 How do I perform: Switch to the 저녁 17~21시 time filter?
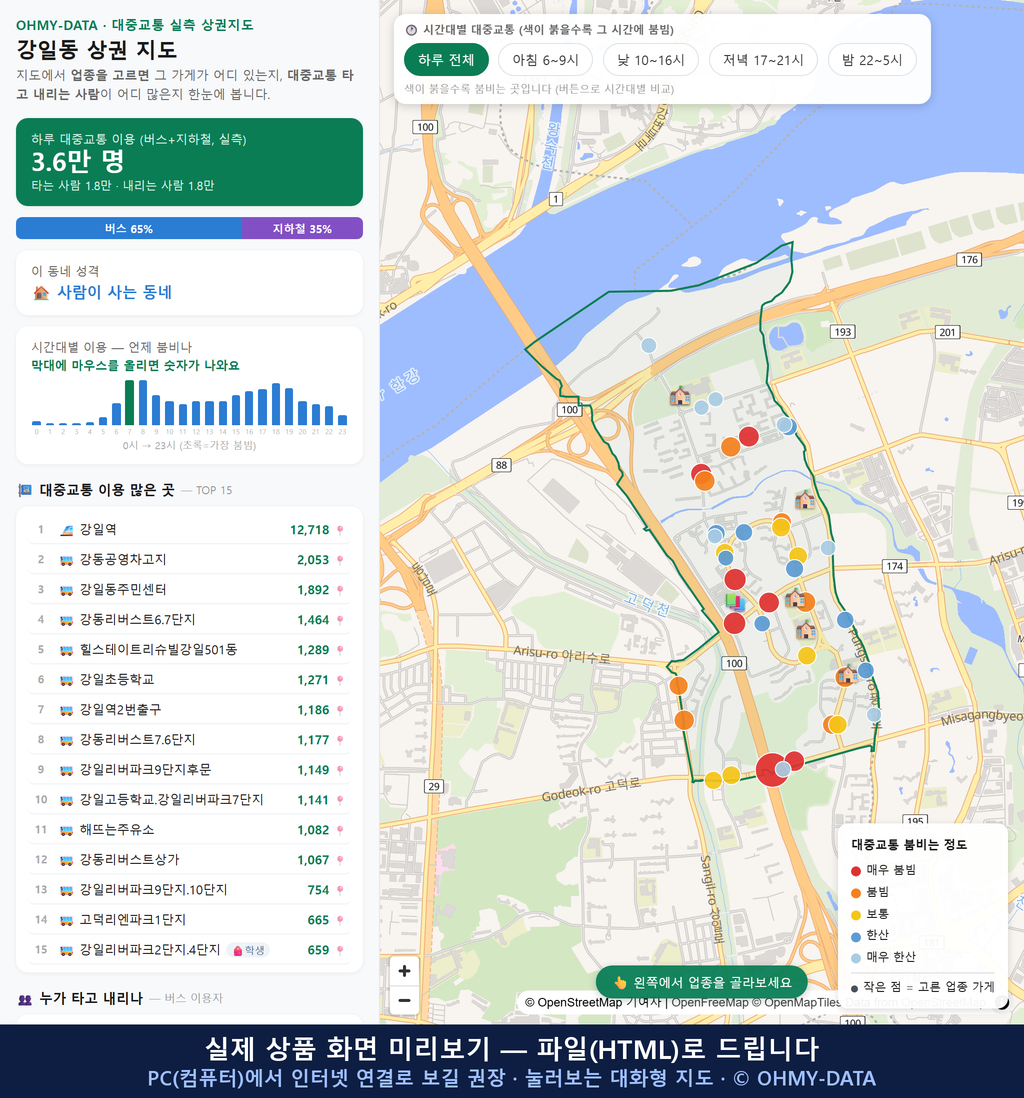pos(763,60)
